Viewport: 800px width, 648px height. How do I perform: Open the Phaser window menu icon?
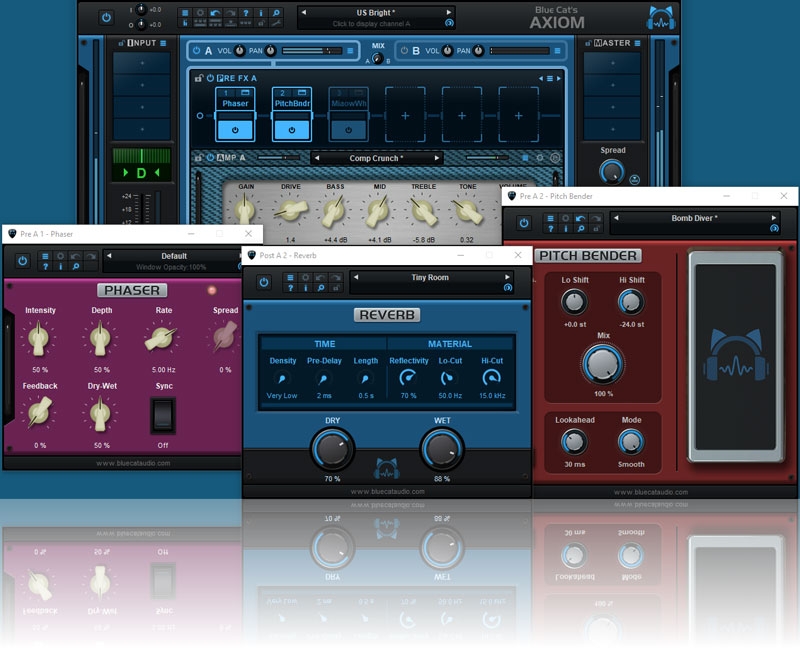(46, 256)
